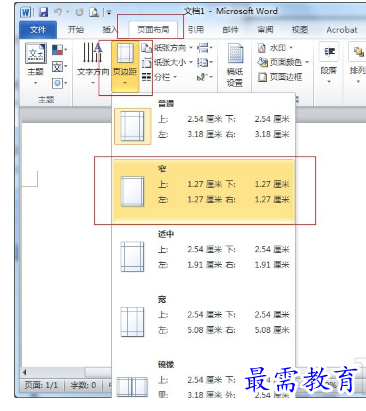Open the theme colors dropdown
366x411 pixels.
point(59,51)
